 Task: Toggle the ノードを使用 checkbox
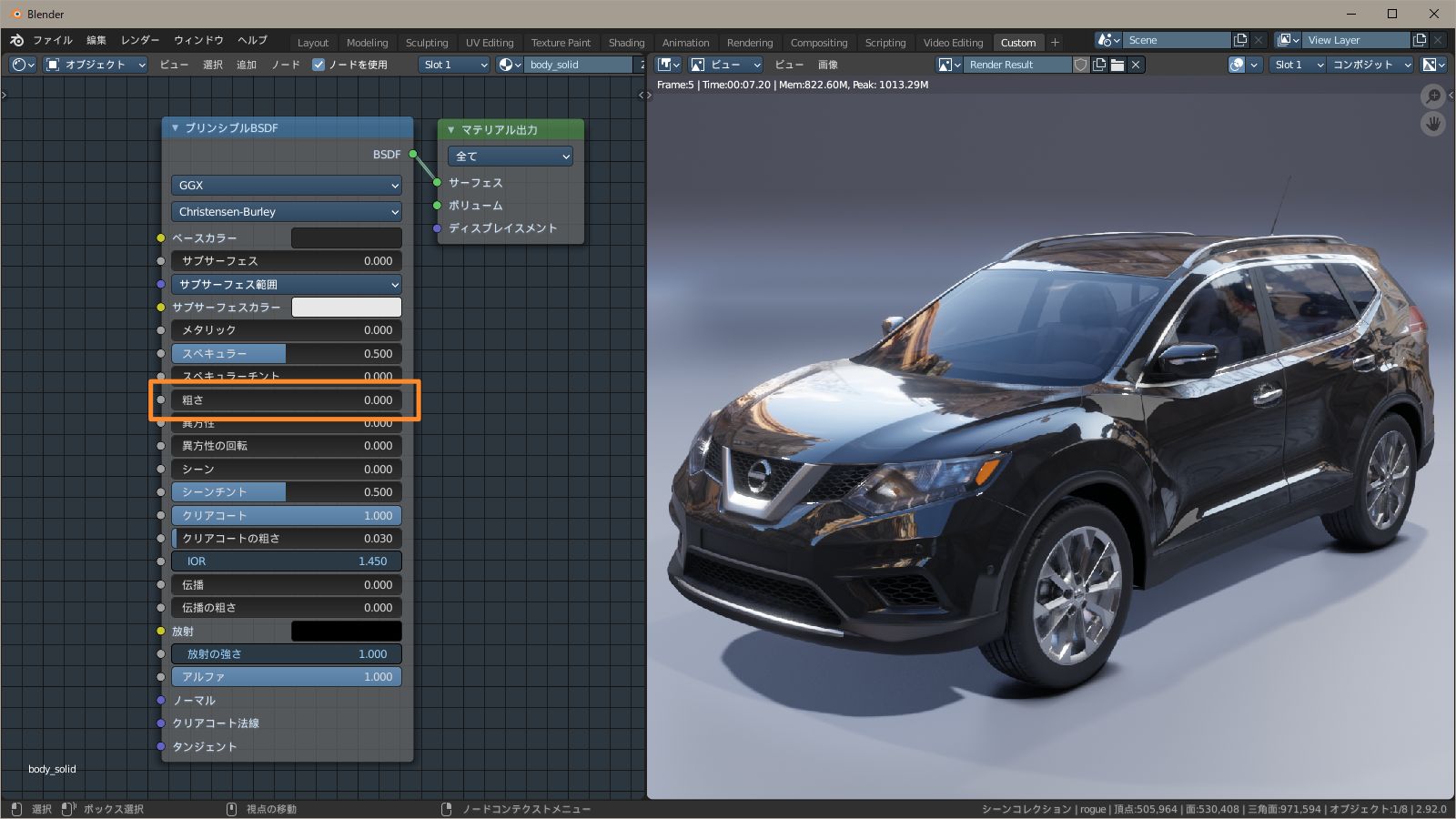click(x=318, y=65)
